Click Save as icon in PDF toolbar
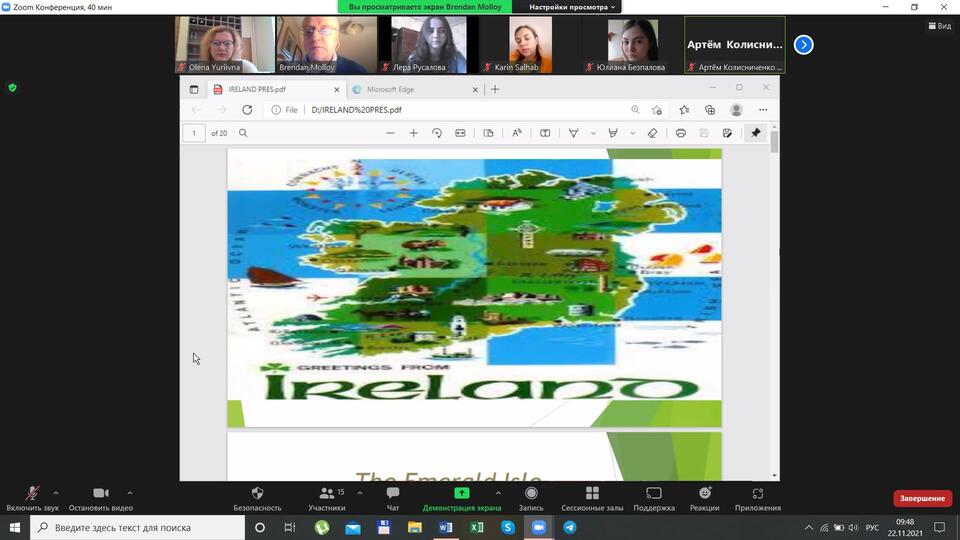Screen dimensions: 960x540 (x=727, y=133)
